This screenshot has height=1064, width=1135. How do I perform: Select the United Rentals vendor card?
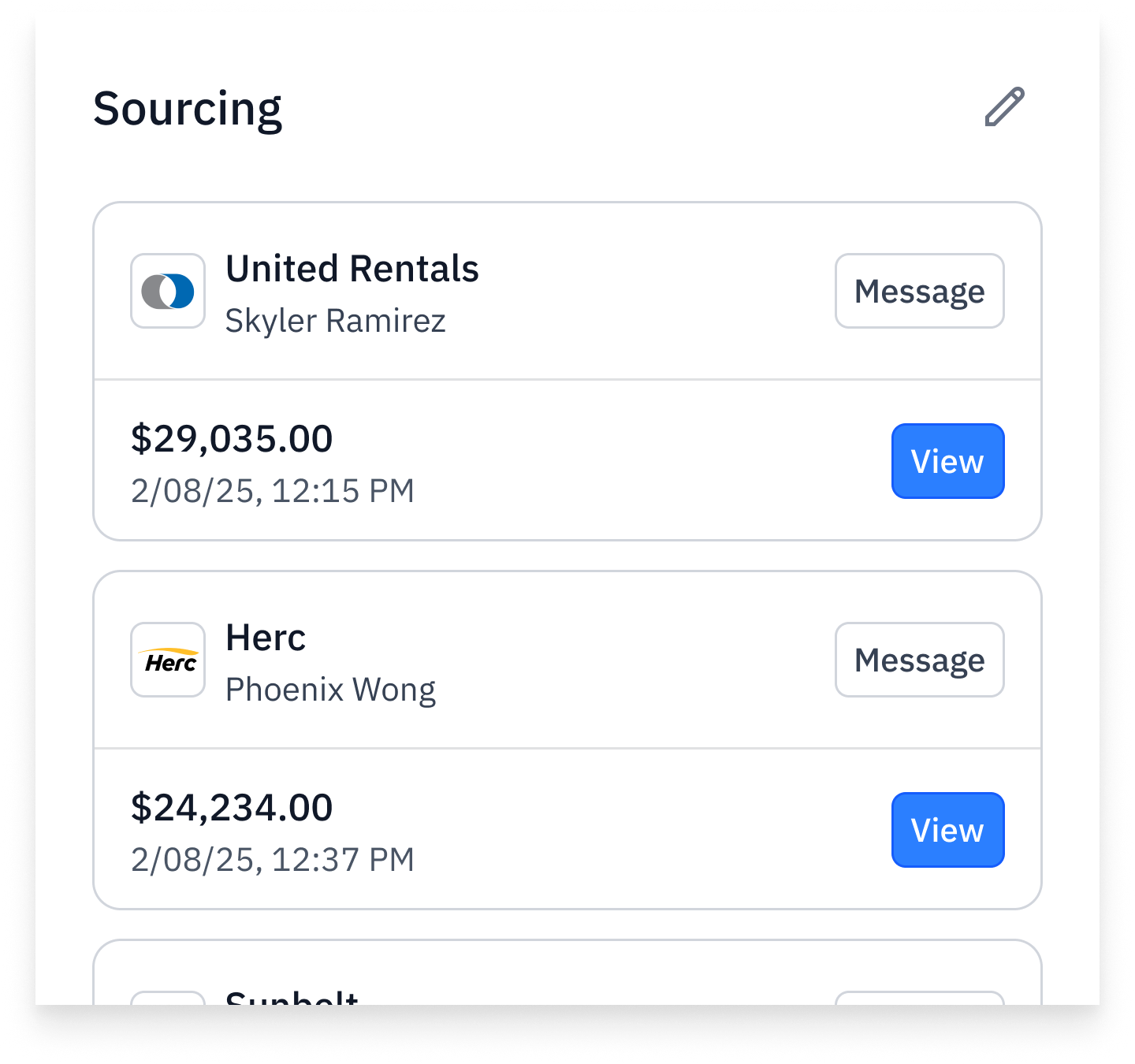(x=567, y=370)
